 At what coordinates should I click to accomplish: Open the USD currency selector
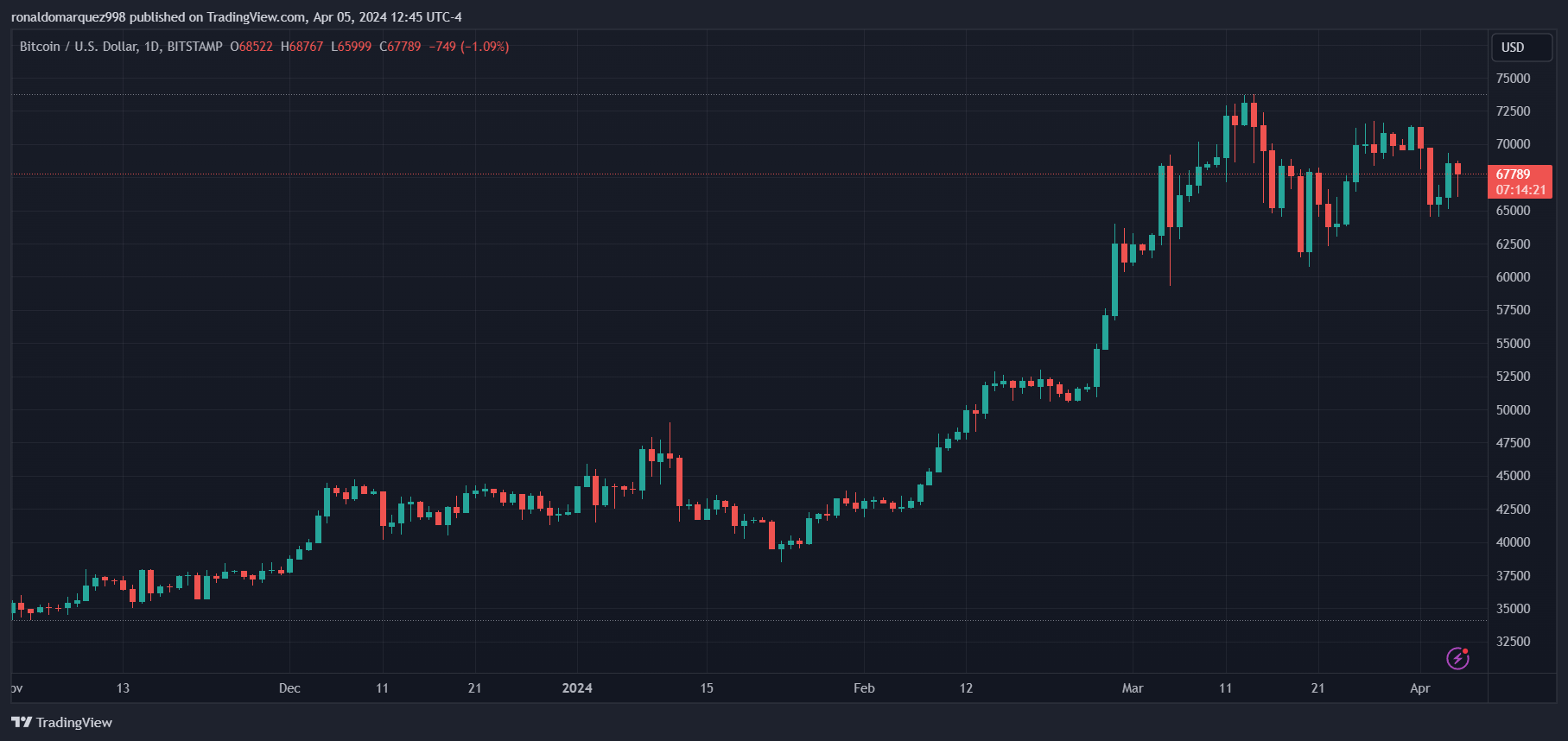click(1521, 47)
